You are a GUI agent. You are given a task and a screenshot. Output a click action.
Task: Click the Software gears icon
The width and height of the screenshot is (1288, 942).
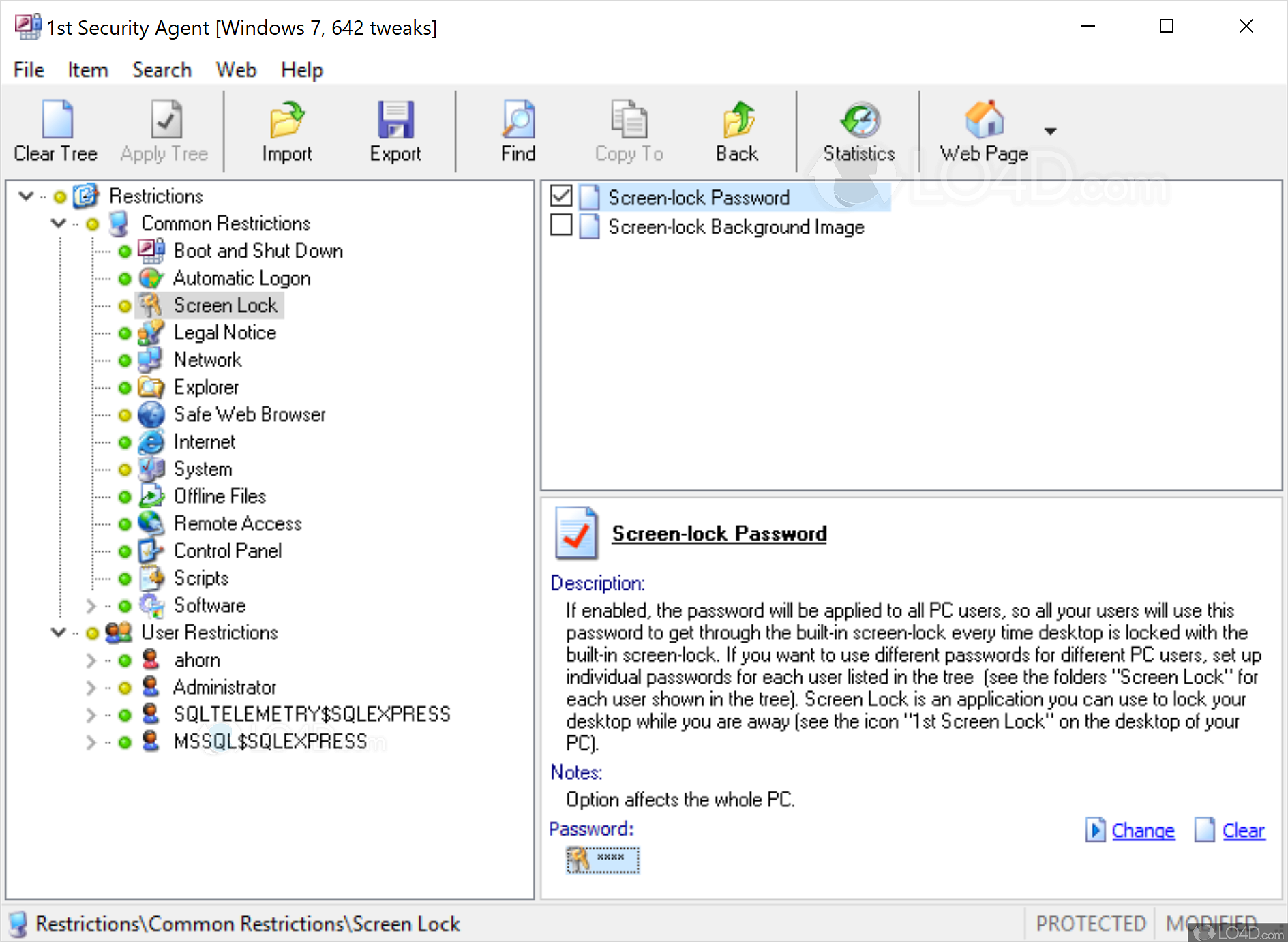click(151, 605)
